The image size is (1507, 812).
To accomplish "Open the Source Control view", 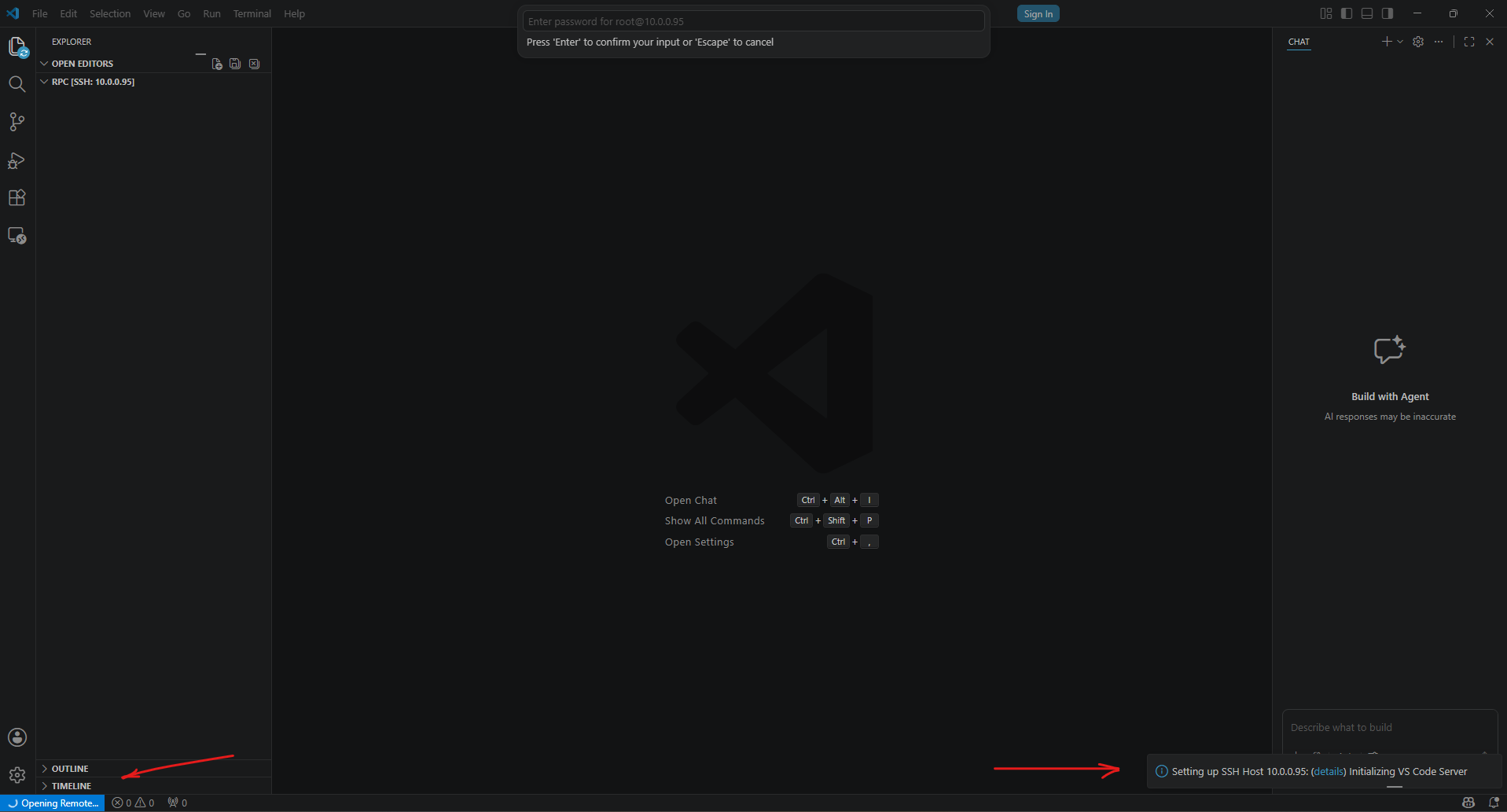I will point(17,122).
